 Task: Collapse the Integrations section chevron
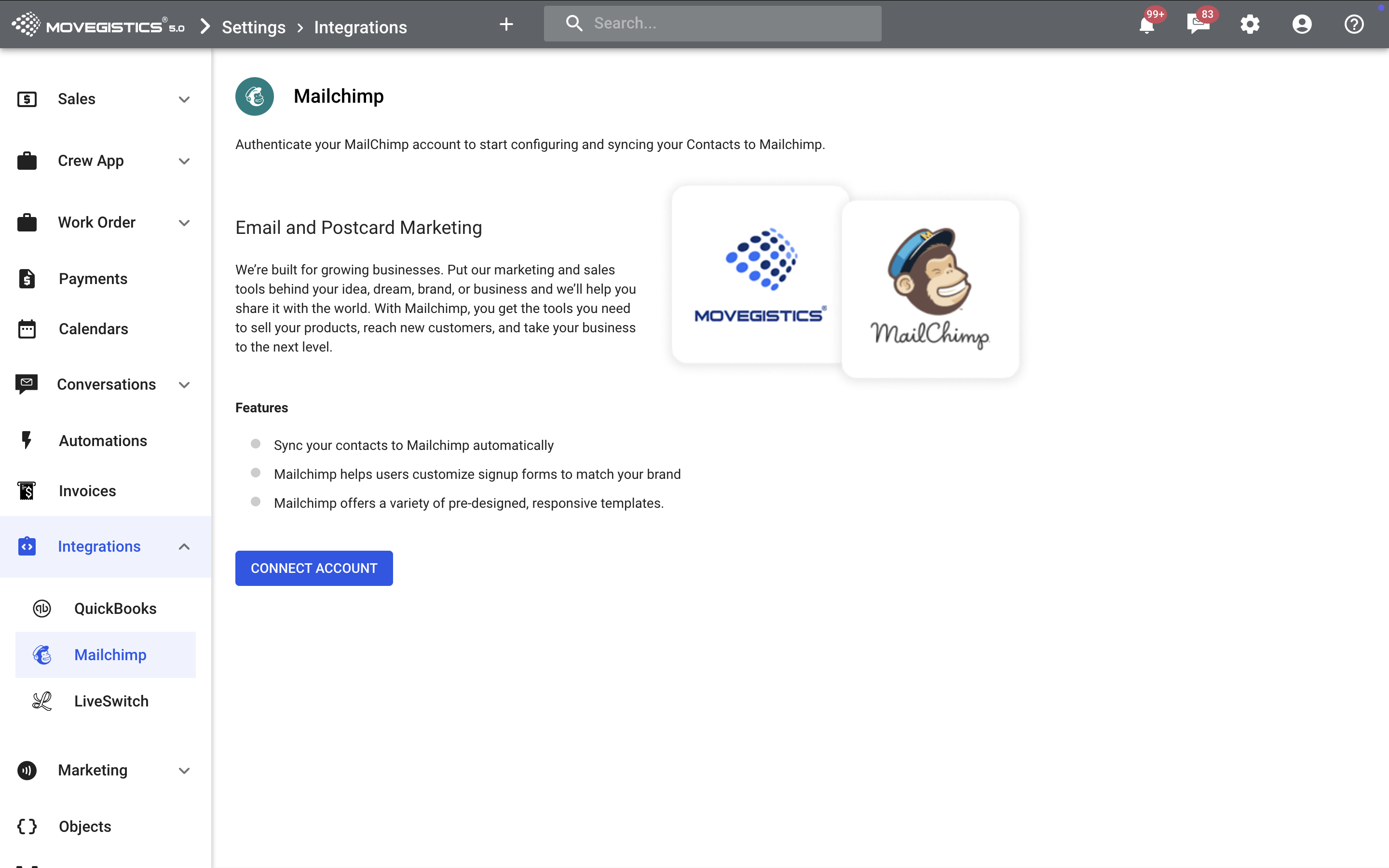[184, 546]
